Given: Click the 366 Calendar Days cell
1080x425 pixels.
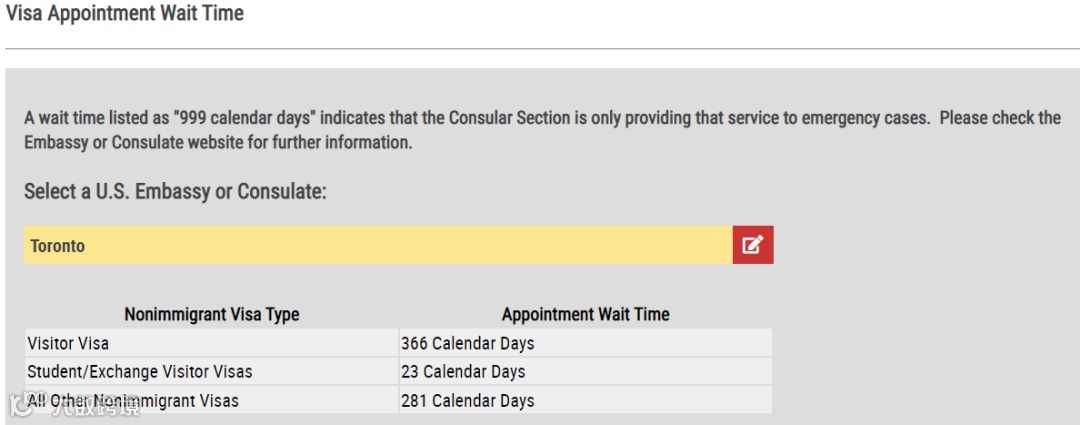Looking at the screenshot, I should pos(467,343).
